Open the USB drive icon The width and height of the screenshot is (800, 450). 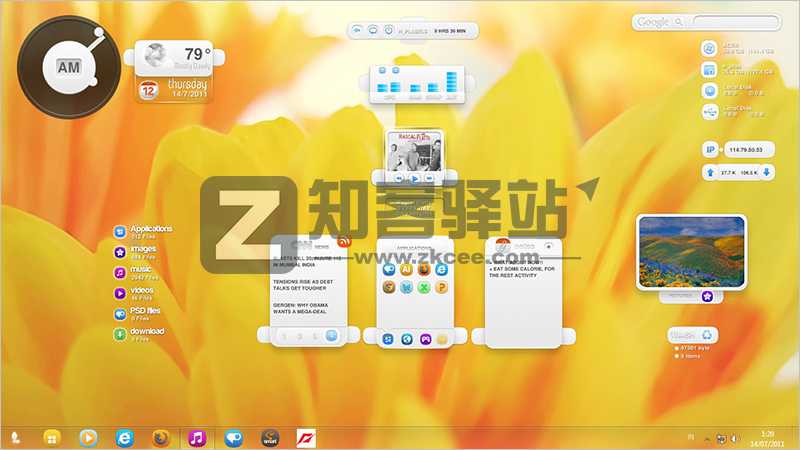tap(709, 112)
